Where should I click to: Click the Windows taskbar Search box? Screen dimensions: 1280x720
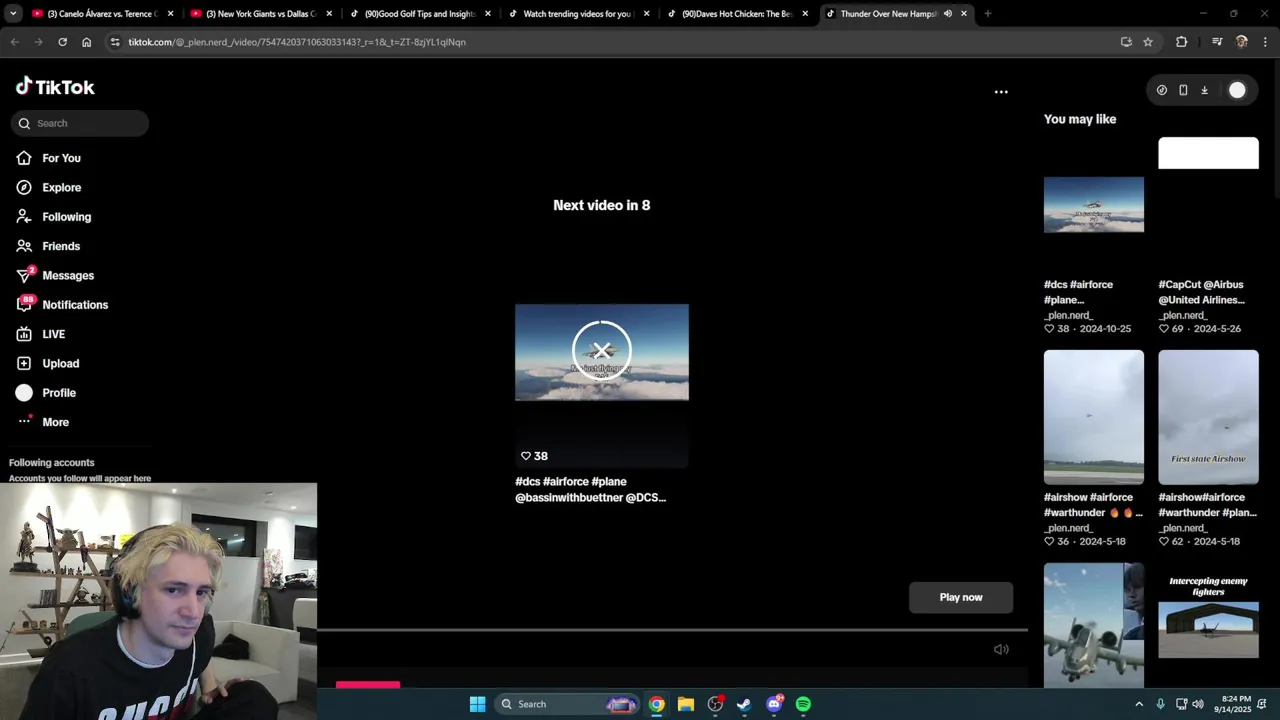pyautogui.click(x=567, y=704)
